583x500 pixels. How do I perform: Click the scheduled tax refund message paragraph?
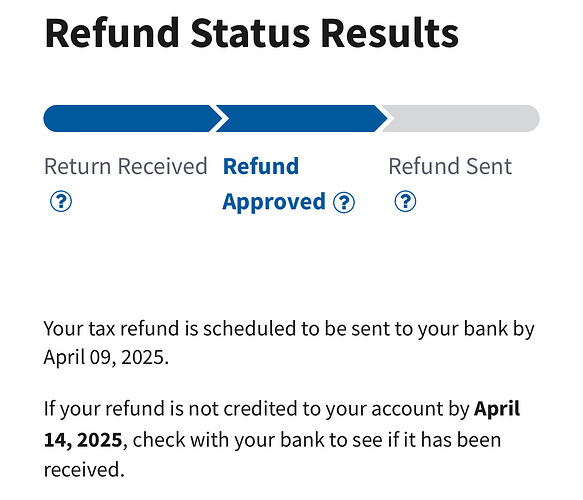[289, 343]
